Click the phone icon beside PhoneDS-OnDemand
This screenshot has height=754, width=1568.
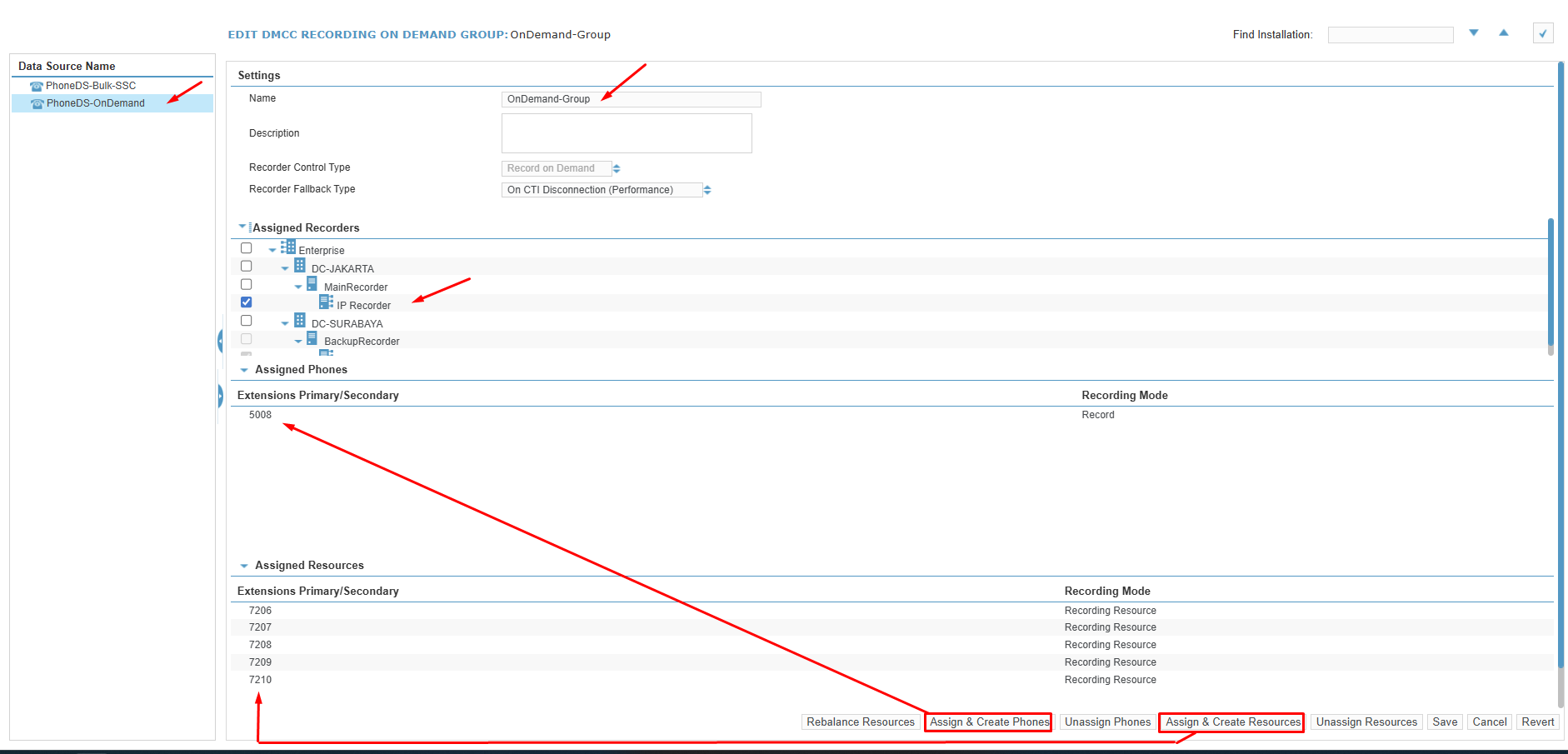[37, 103]
